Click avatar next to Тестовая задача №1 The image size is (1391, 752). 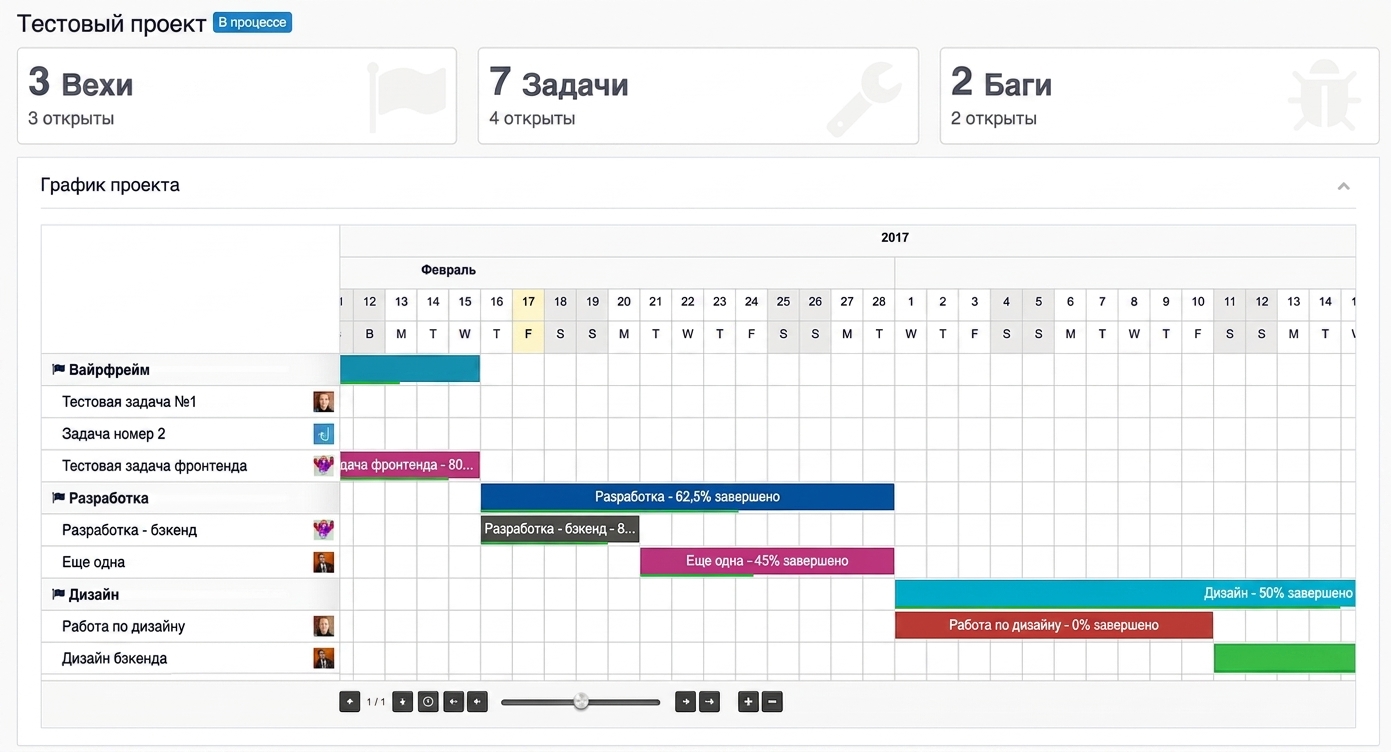323,402
